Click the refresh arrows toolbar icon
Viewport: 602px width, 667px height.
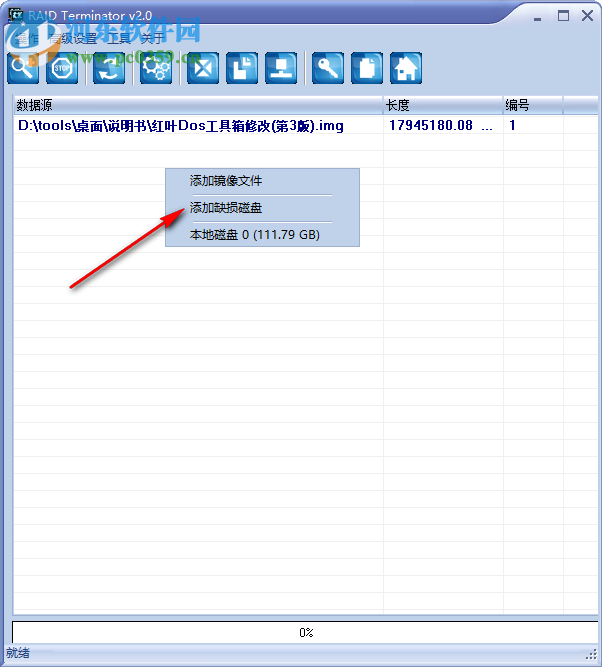pyautogui.click(x=109, y=68)
